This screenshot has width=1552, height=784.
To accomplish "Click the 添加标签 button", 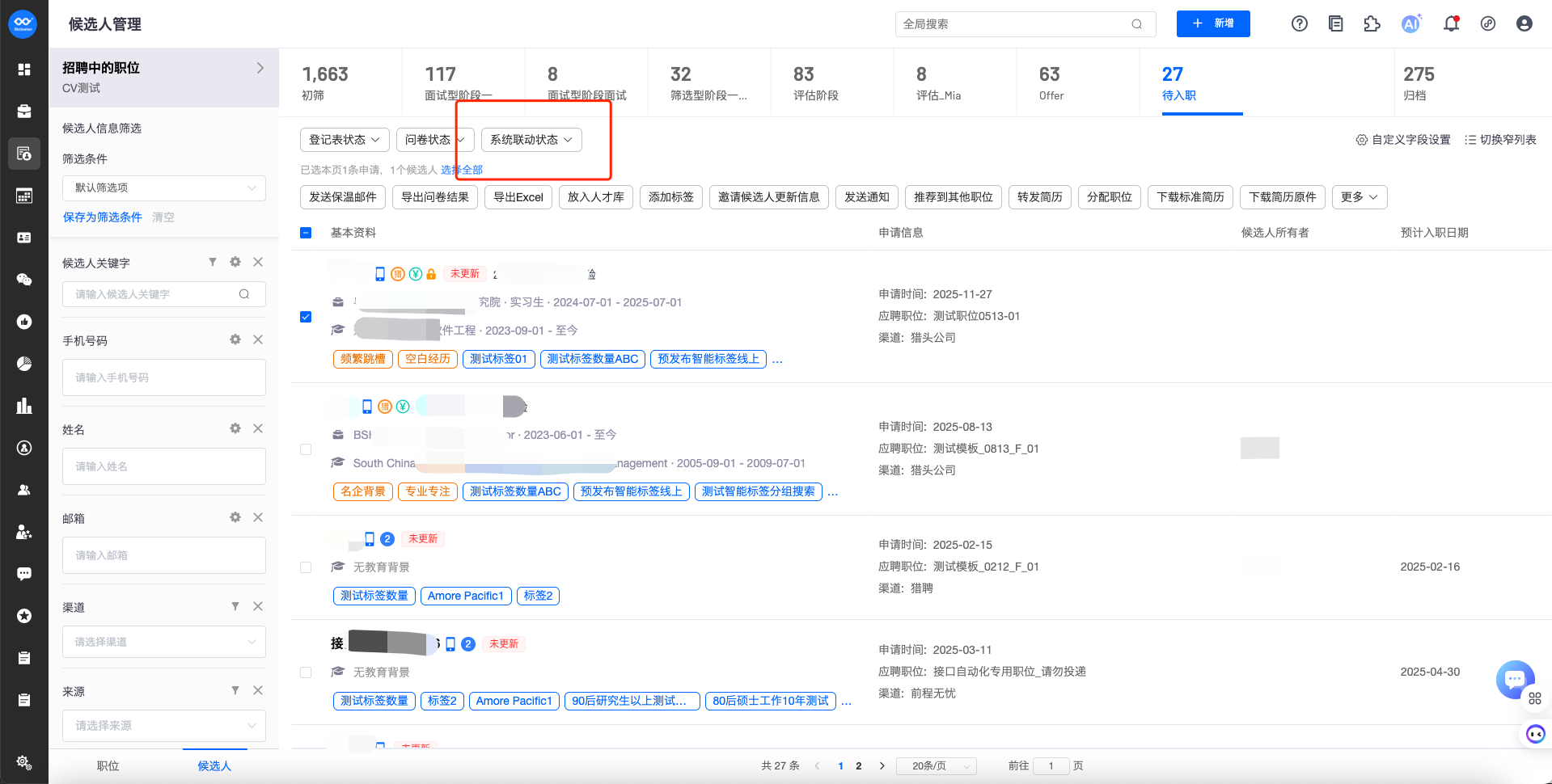I will click(x=671, y=197).
